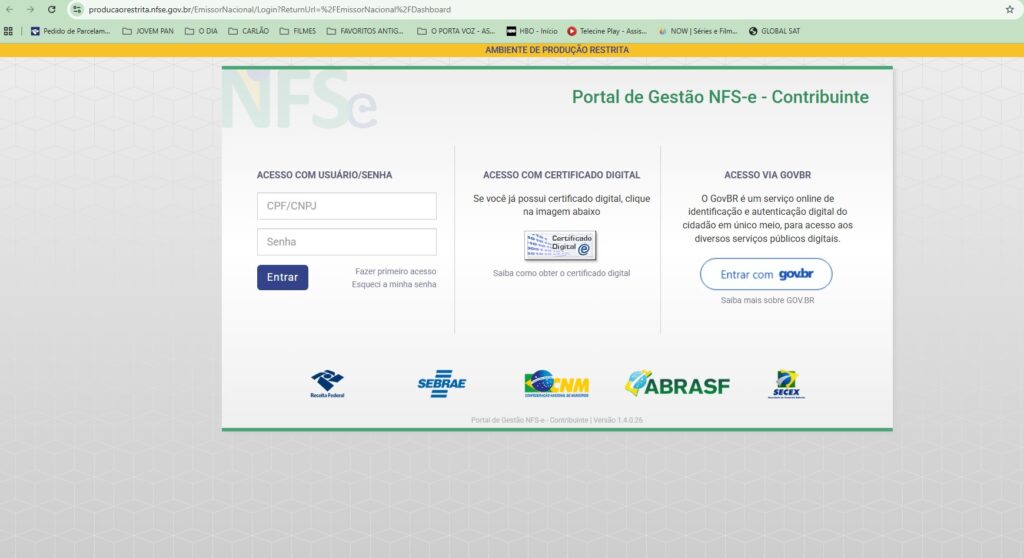Open the Esqueci a minha senha link
Image resolution: width=1024 pixels, height=558 pixels.
pyautogui.click(x=394, y=285)
